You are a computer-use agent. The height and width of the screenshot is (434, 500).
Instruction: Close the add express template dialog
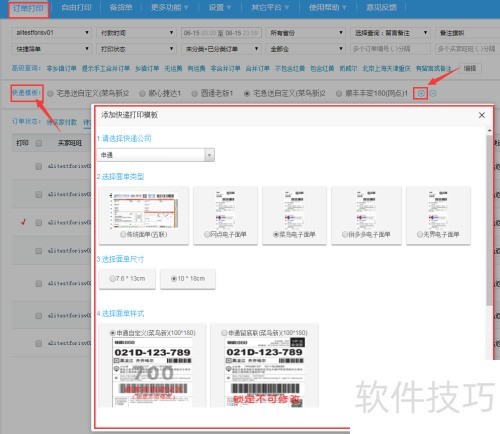coord(482,115)
